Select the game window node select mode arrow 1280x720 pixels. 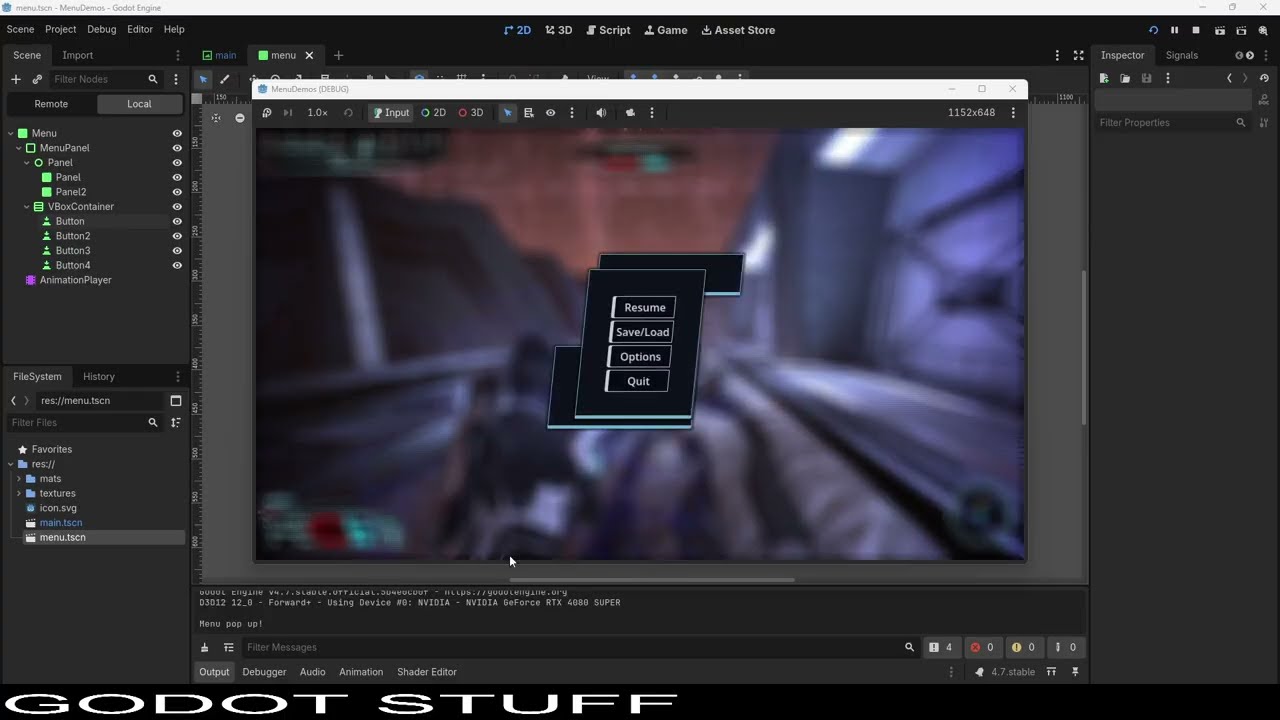pos(507,113)
